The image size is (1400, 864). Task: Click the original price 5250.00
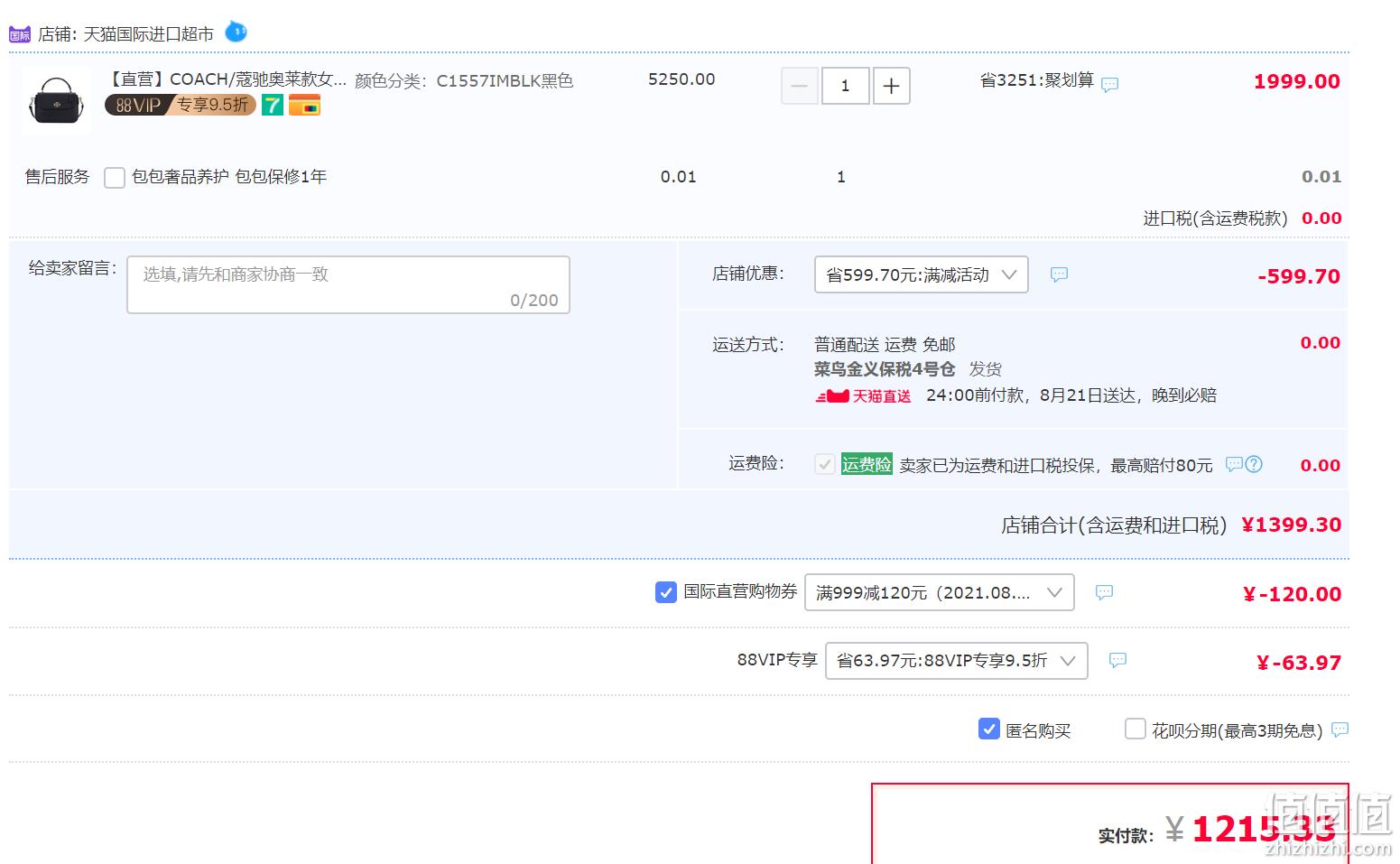[681, 79]
